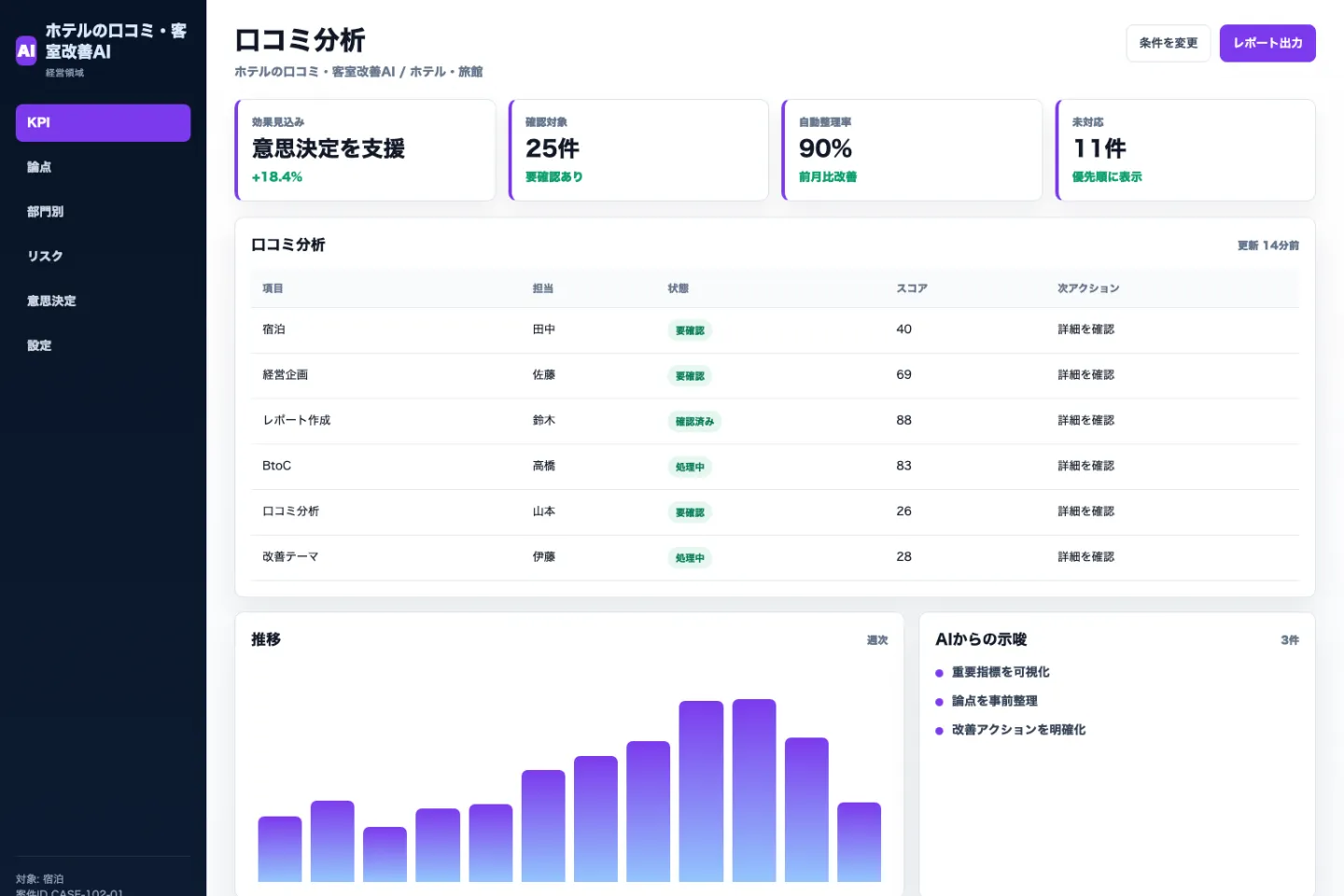Click the 改善アクションを明確化 suggestion
The height and width of the screenshot is (896, 1344).
pyautogui.click(x=1018, y=730)
